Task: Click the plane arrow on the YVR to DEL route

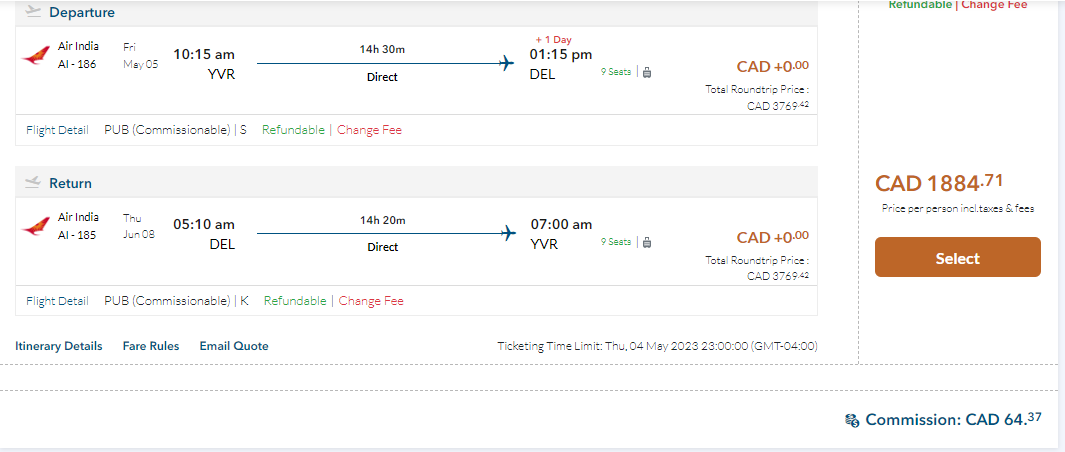Action: 506,63
